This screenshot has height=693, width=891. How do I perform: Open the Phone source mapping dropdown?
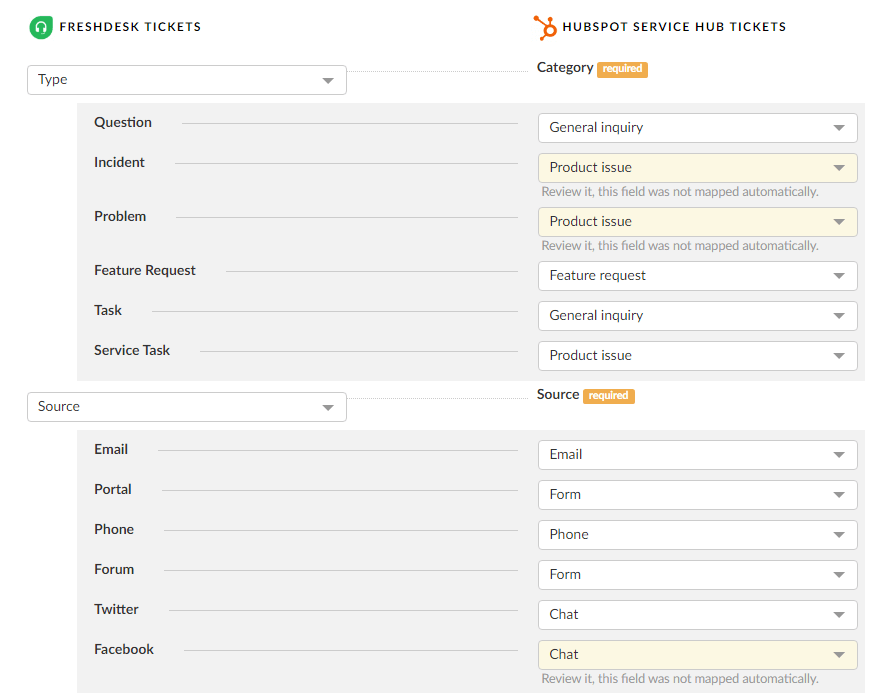[x=698, y=535]
